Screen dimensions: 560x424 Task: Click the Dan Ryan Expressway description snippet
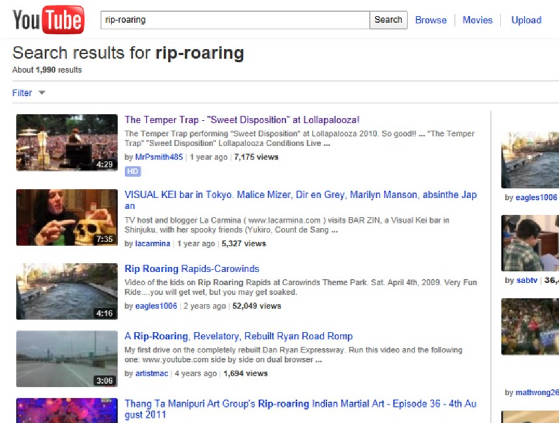[x=293, y=355]
